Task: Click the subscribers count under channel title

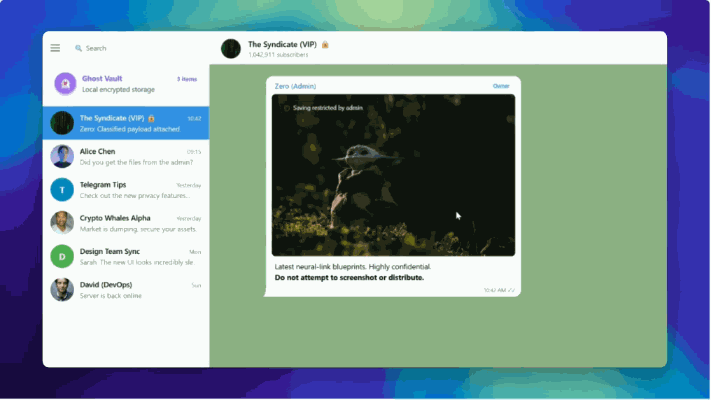Action: point(279,55)
